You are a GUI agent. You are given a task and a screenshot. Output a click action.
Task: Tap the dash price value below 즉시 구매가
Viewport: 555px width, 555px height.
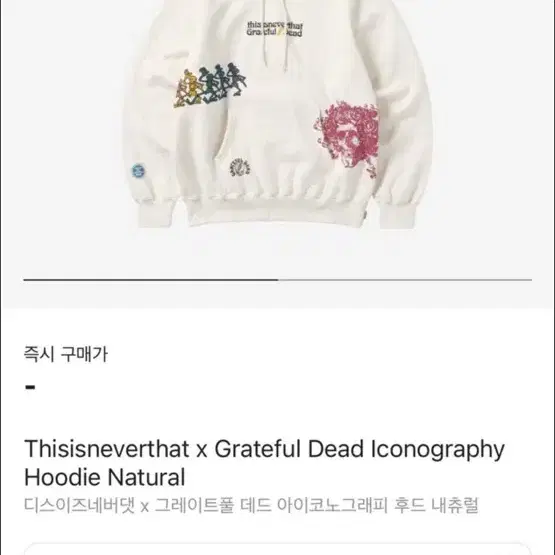coord(30,387)
